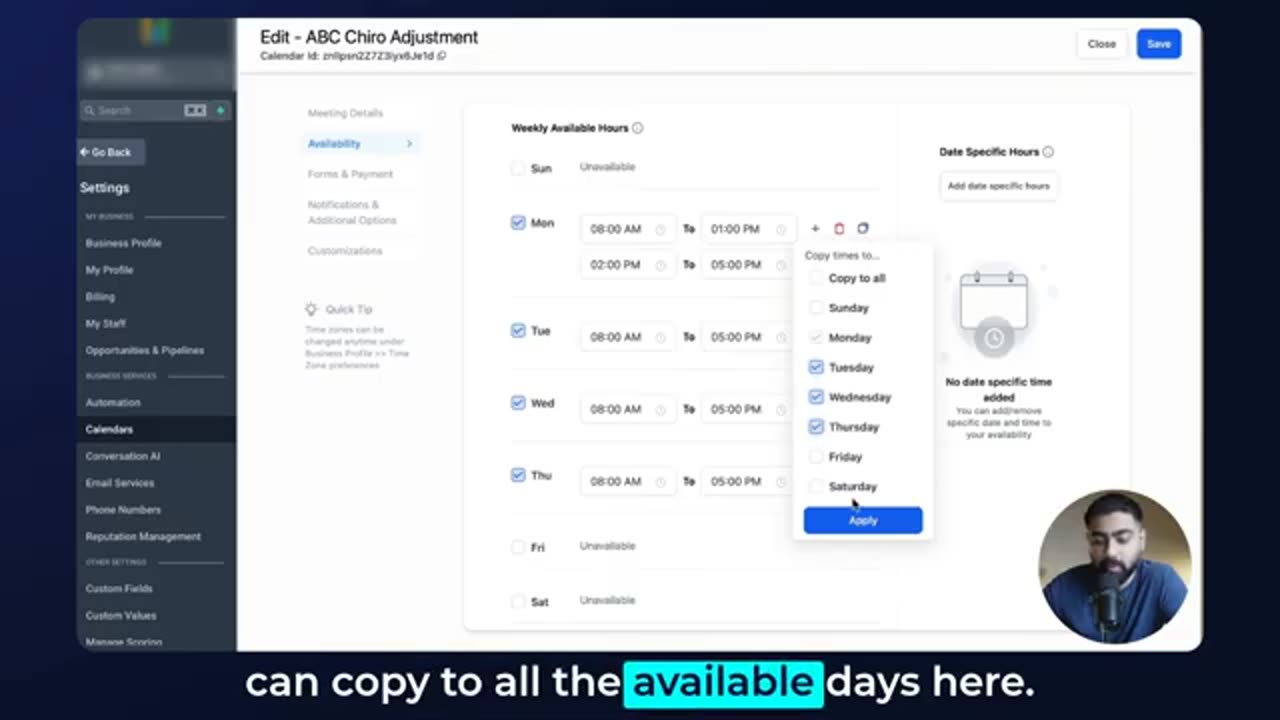Open Wednesday 05:00 PM end time dropdown
This screenshot has width=1280, height=720.
pos(749,409)
